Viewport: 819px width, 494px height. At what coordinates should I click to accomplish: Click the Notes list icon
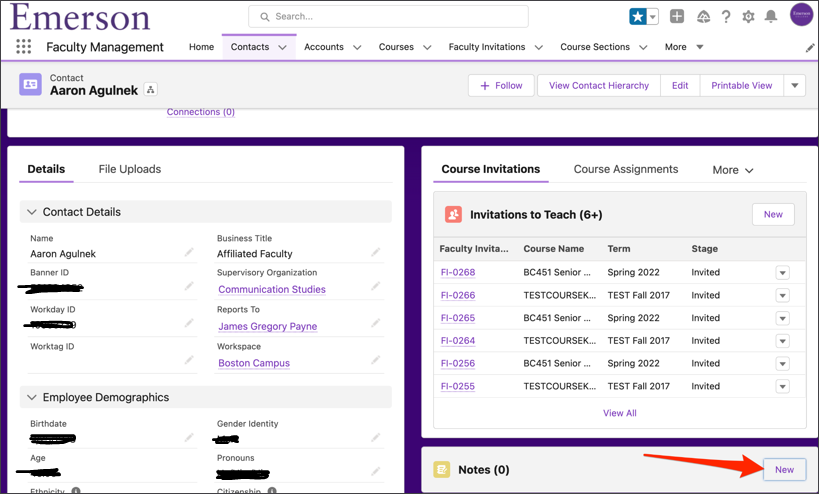click(441, 469)
